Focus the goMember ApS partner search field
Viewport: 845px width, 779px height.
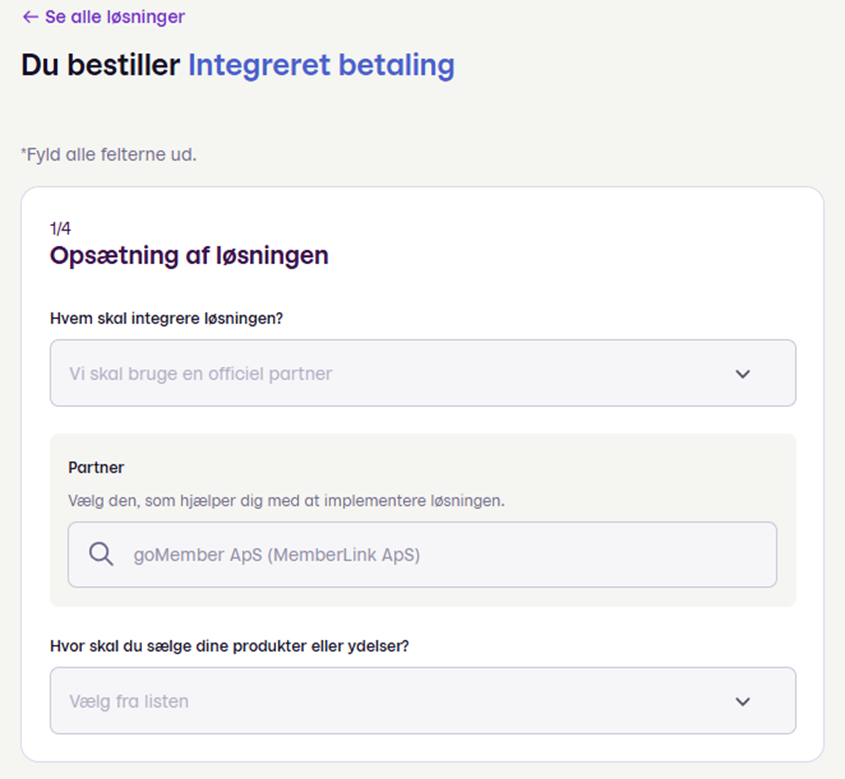422,554
